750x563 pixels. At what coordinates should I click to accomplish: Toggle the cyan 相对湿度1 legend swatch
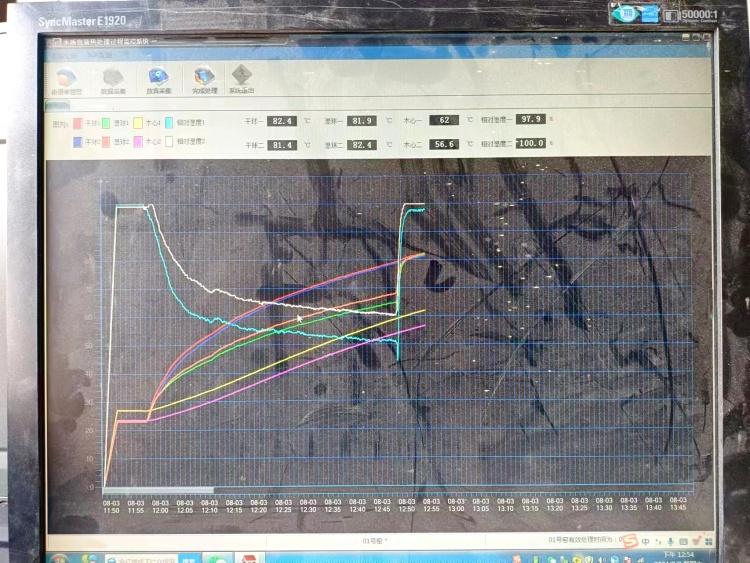click(168, 123)
